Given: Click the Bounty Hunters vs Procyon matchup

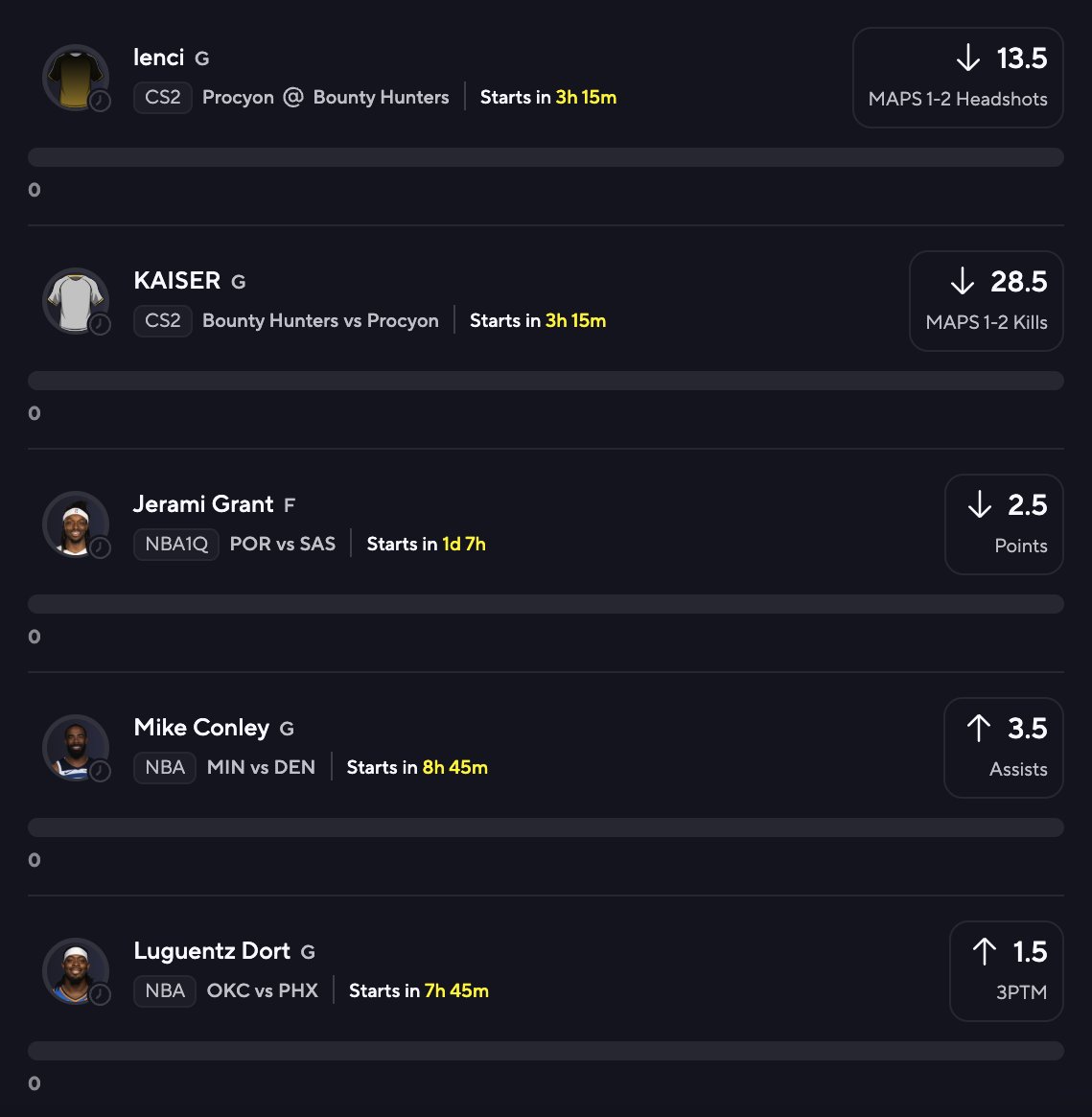Looking at the screenshot, I should tap(320, 321).
